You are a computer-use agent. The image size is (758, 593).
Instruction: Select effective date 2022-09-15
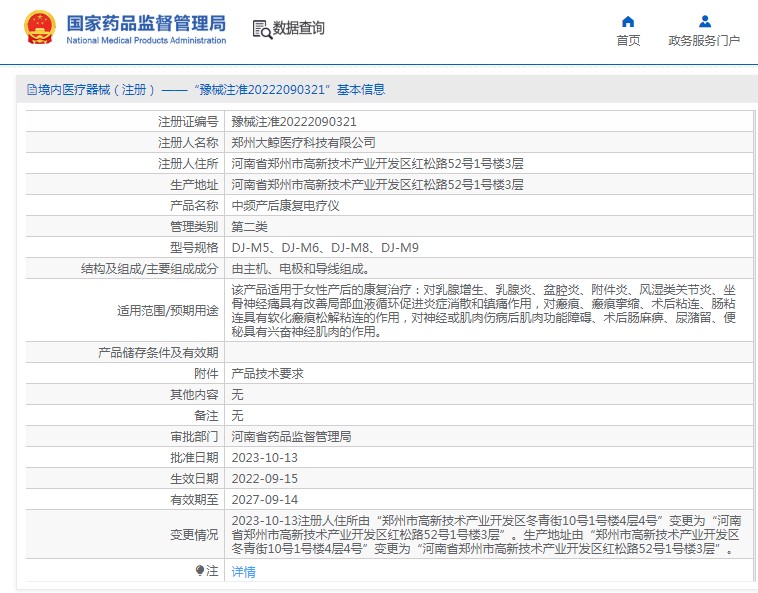click(264, 478)
